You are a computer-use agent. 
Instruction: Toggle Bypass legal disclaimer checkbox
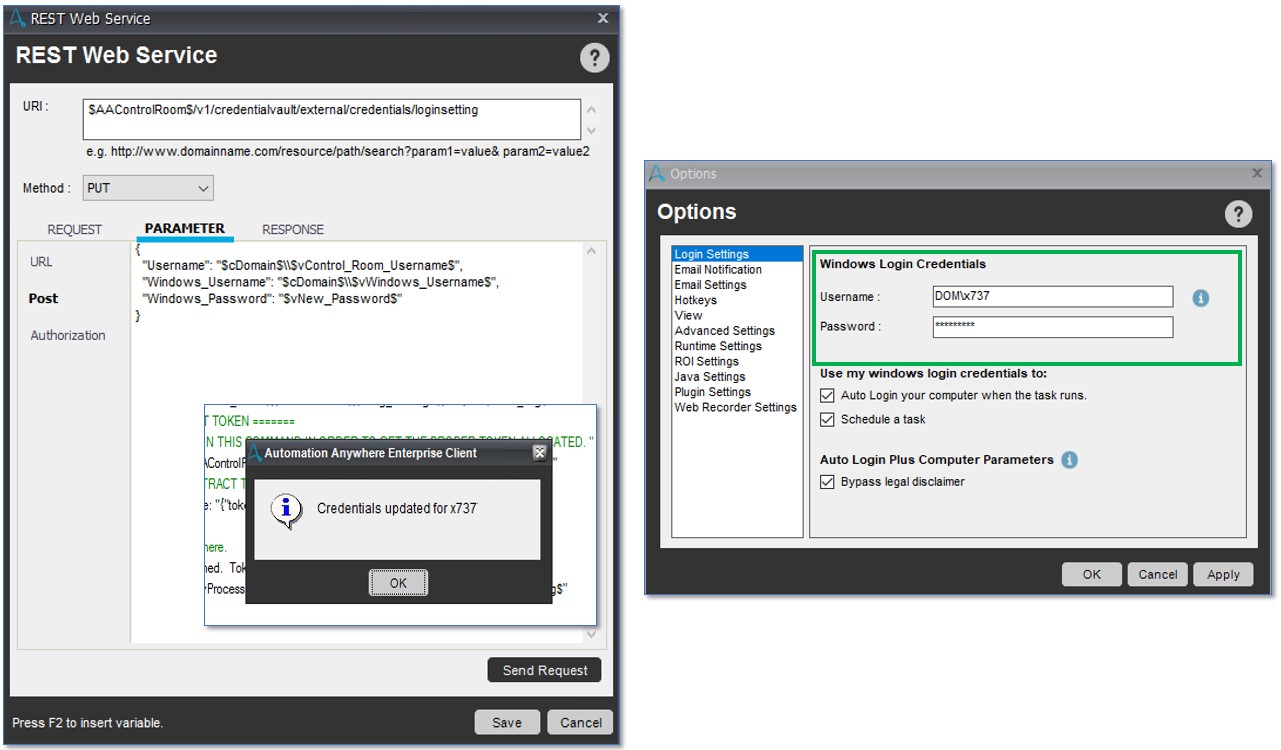click(x=827, y=481)
